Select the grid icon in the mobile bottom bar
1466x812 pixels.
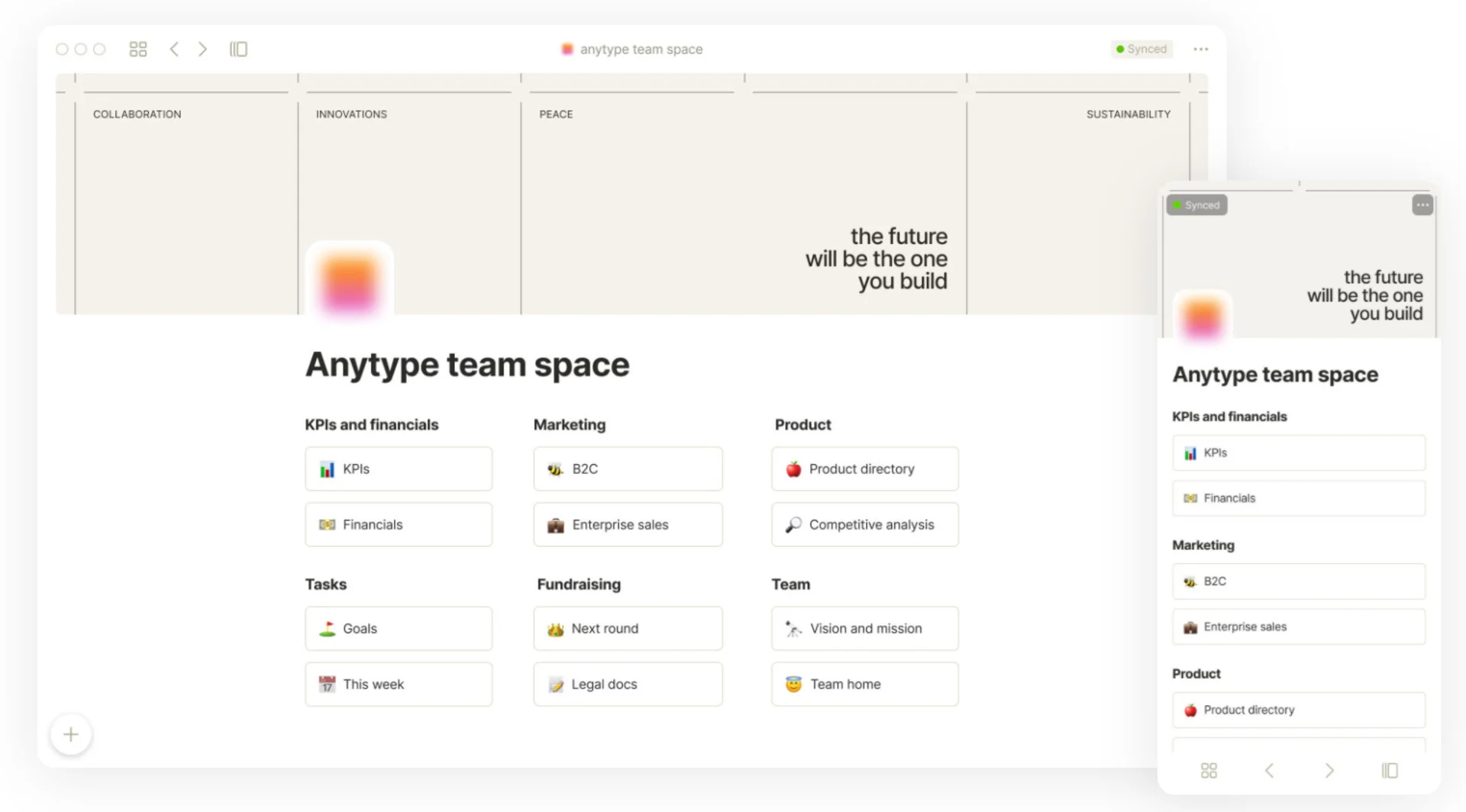coord(1209,771)
